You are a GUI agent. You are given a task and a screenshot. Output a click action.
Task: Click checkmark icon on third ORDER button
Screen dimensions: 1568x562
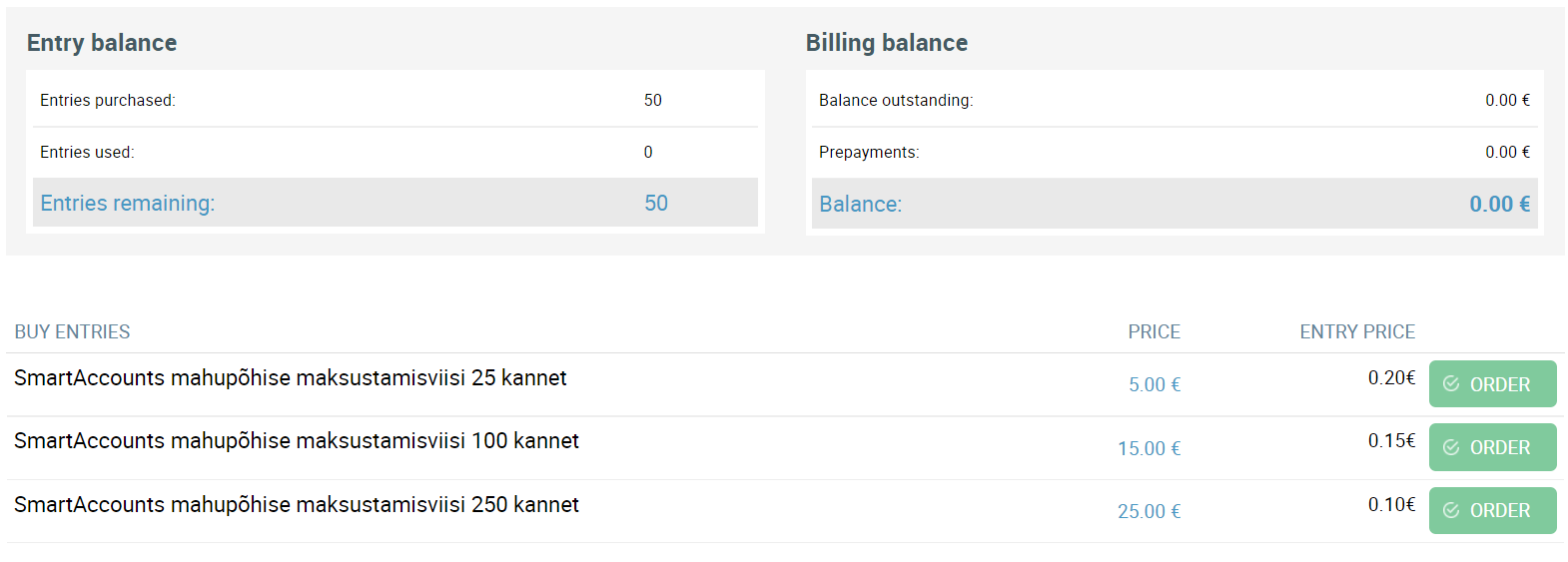point(1451,510)
